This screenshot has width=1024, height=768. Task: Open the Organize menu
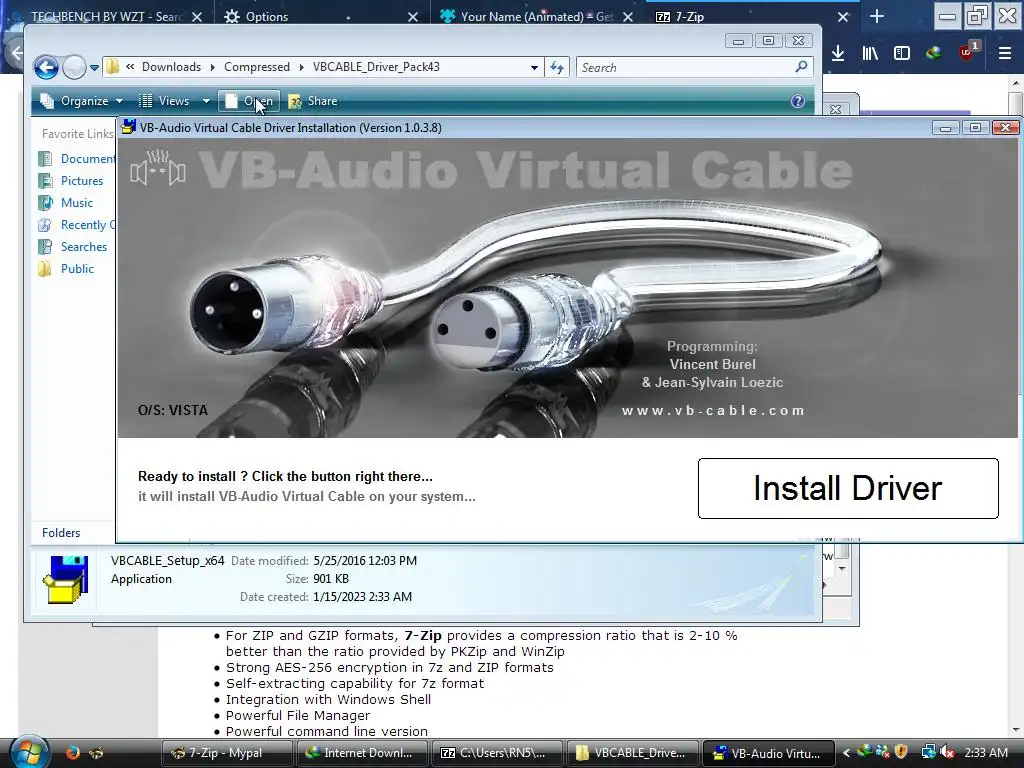tap(82, 101)
